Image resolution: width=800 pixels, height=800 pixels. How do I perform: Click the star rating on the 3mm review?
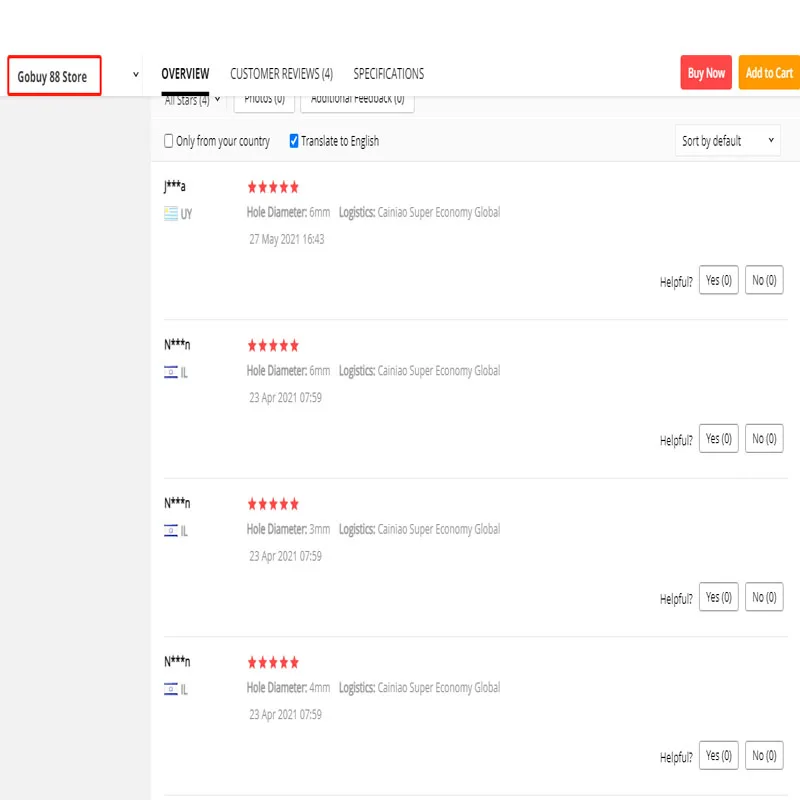(273, 504)
